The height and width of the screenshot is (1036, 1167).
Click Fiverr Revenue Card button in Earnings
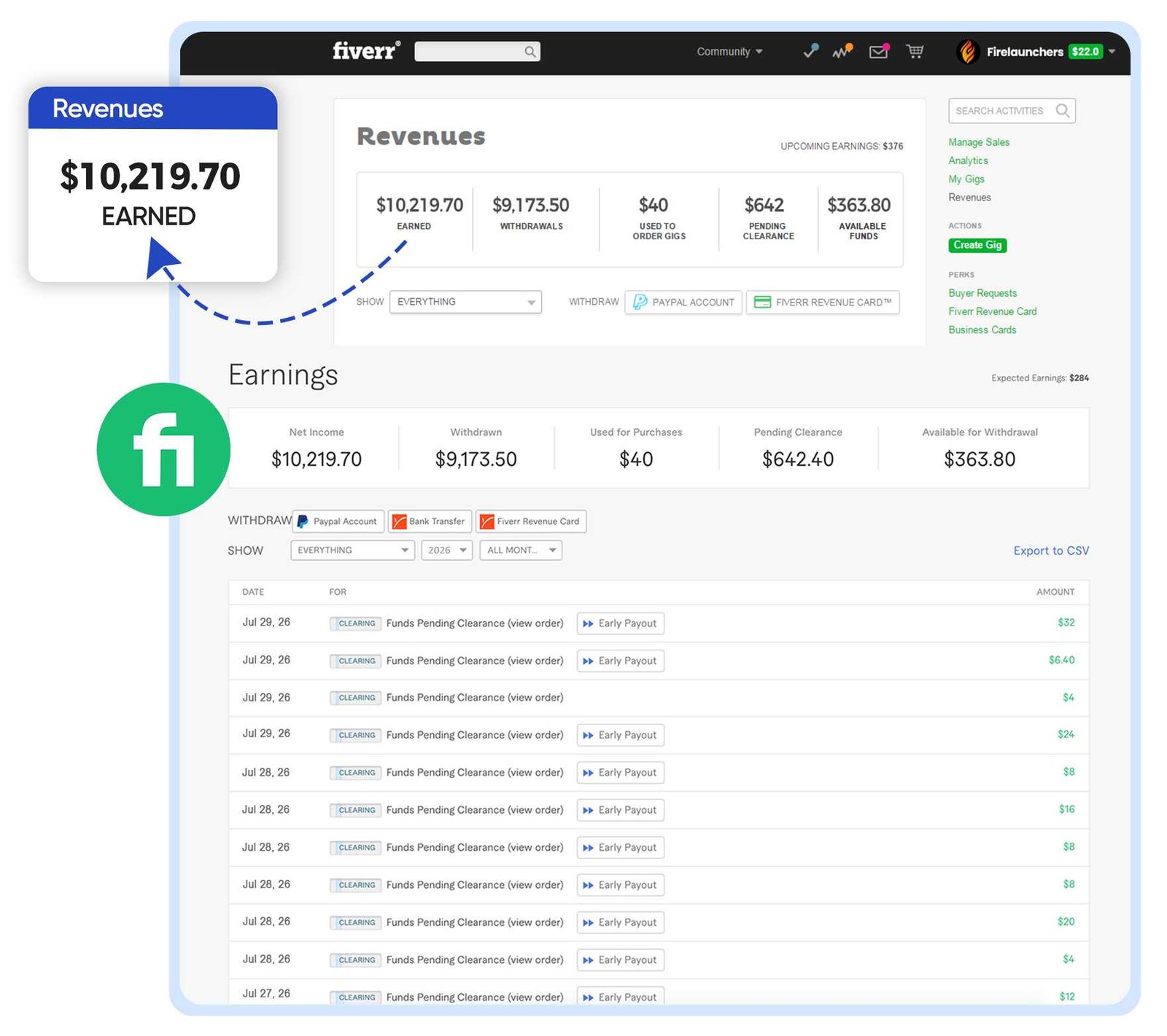tap(531, 521)
